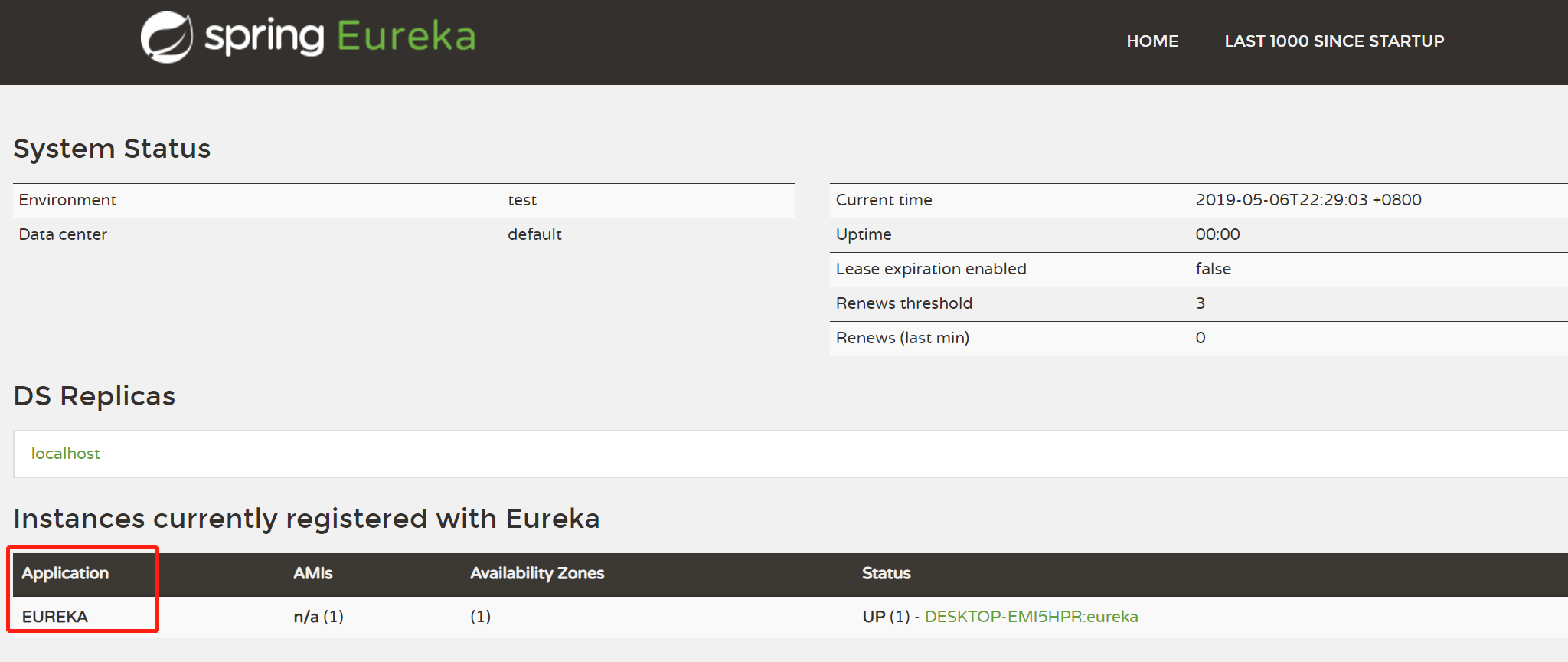The image size is (1568, 662).
Task: Click the Status column header
Action: click(x=887, y=573)
